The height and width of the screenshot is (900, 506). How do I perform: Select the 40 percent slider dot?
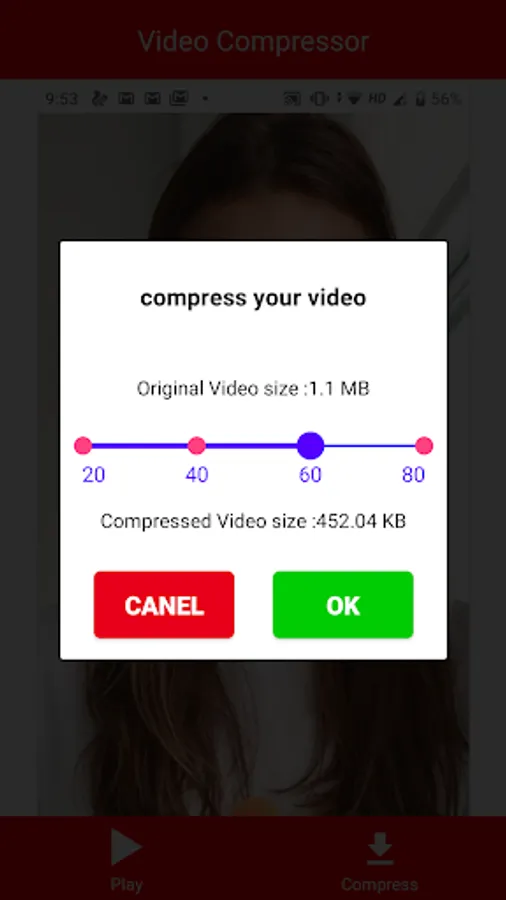tap(197, 445)
